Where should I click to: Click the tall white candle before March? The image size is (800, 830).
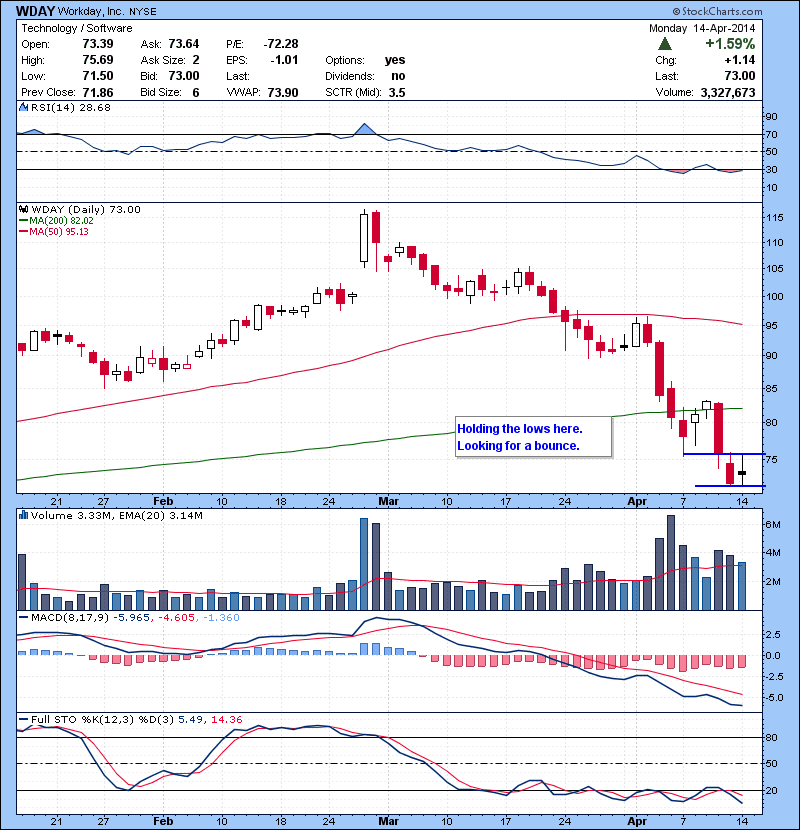pyautogui.click(x=364, y=237)
